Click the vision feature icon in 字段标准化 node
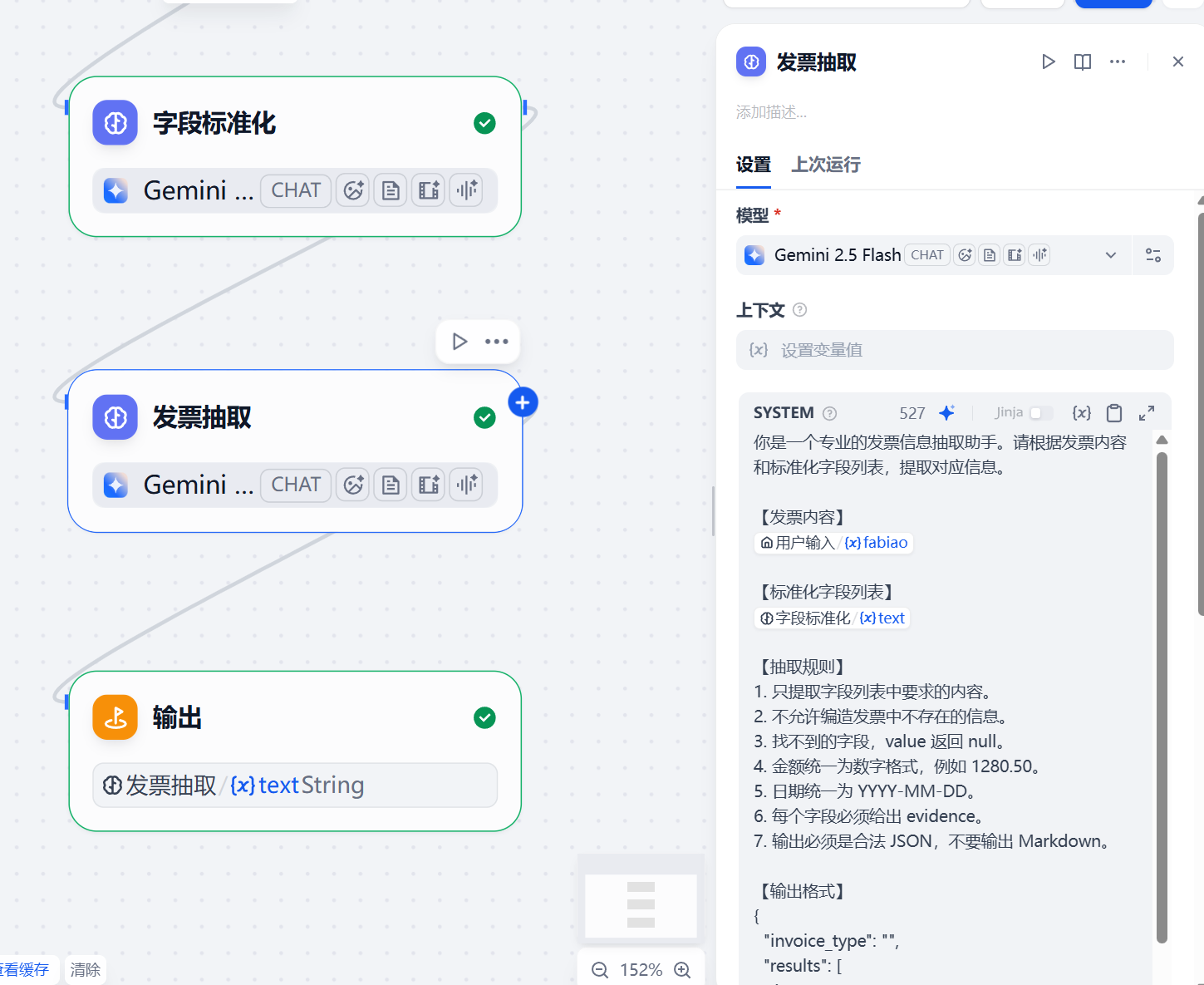Screen dimensions: 1204x985 tap(353, 190)
